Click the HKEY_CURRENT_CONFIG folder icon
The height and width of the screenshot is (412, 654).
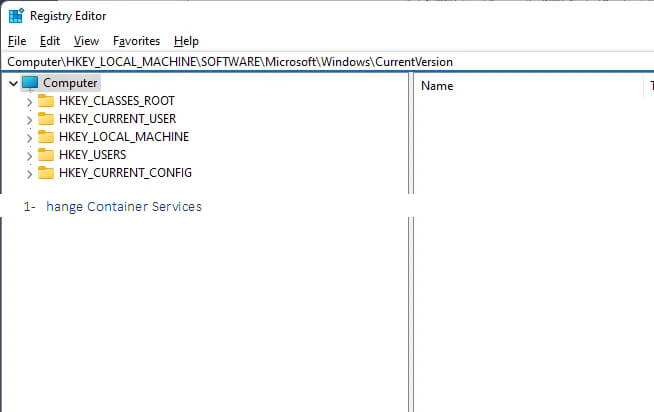click(46, 173)
